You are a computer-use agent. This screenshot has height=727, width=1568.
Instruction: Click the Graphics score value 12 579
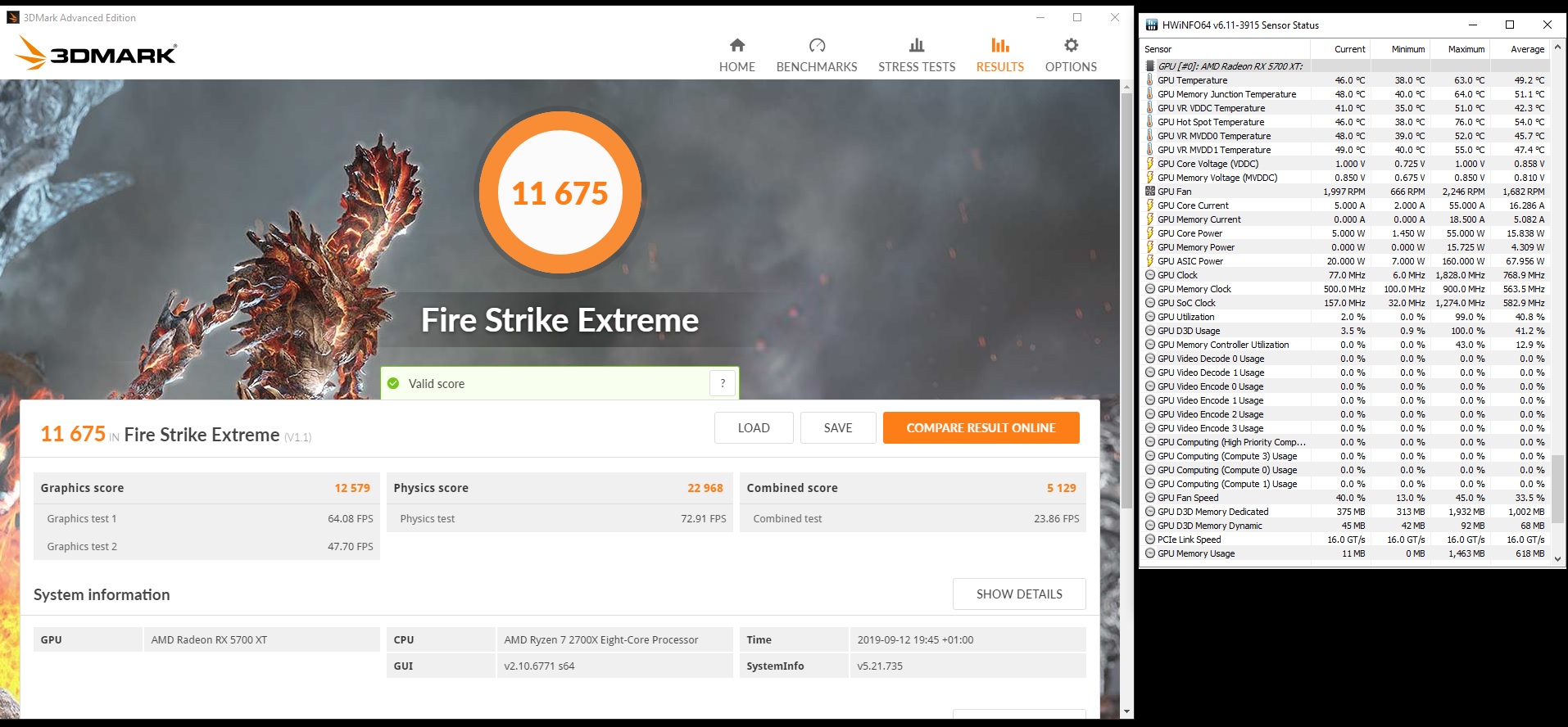[x=352, y=488]
